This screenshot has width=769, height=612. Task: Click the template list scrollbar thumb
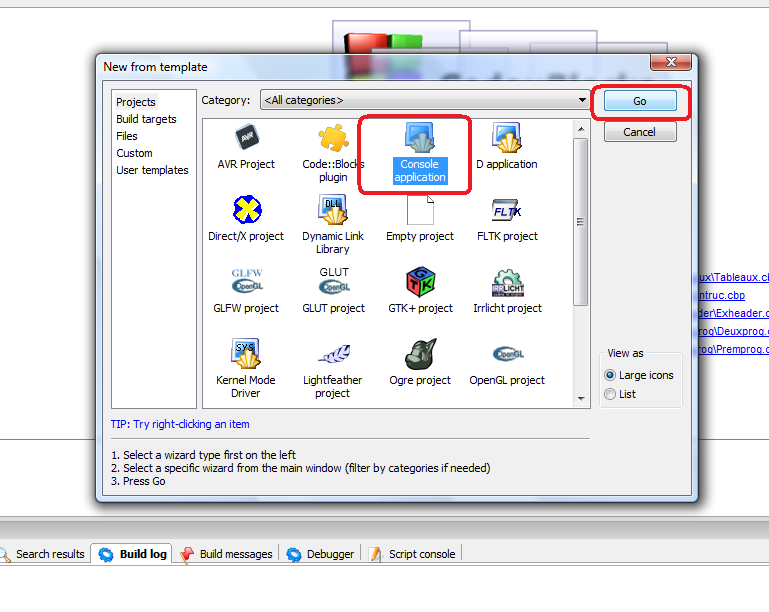point(581,222)
